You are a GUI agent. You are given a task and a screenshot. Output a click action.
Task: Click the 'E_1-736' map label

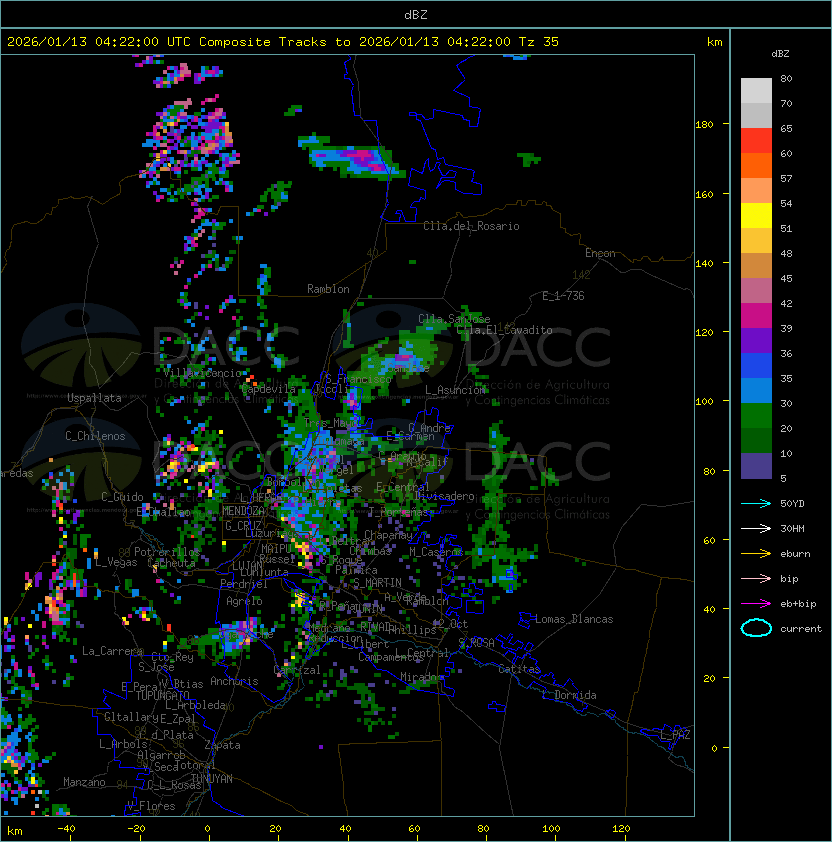(563, 296)
